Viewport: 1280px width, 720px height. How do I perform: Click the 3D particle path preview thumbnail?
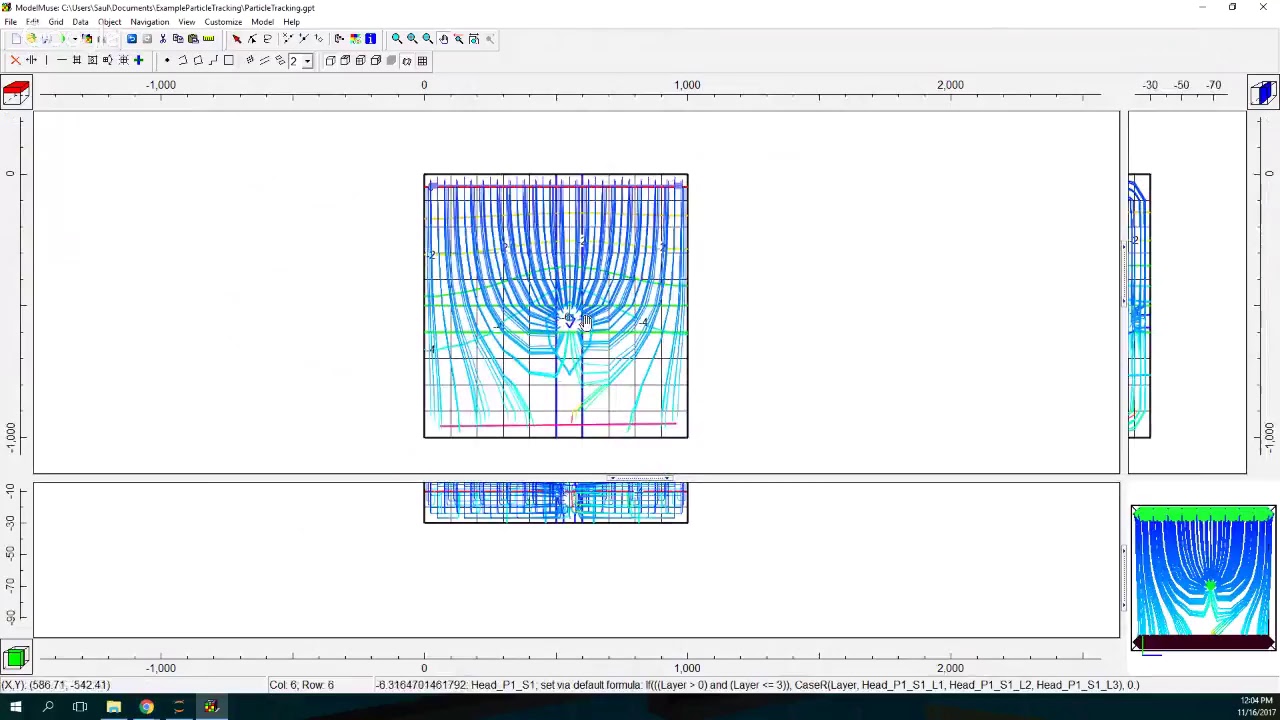tap(1203, 578)
